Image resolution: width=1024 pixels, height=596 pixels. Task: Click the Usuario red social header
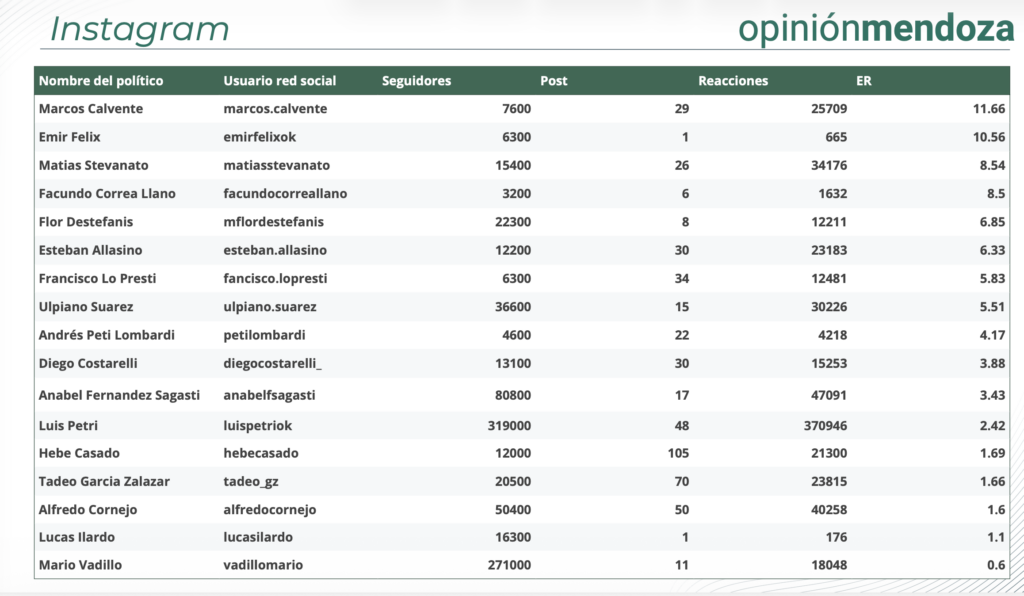coord(279,81)
